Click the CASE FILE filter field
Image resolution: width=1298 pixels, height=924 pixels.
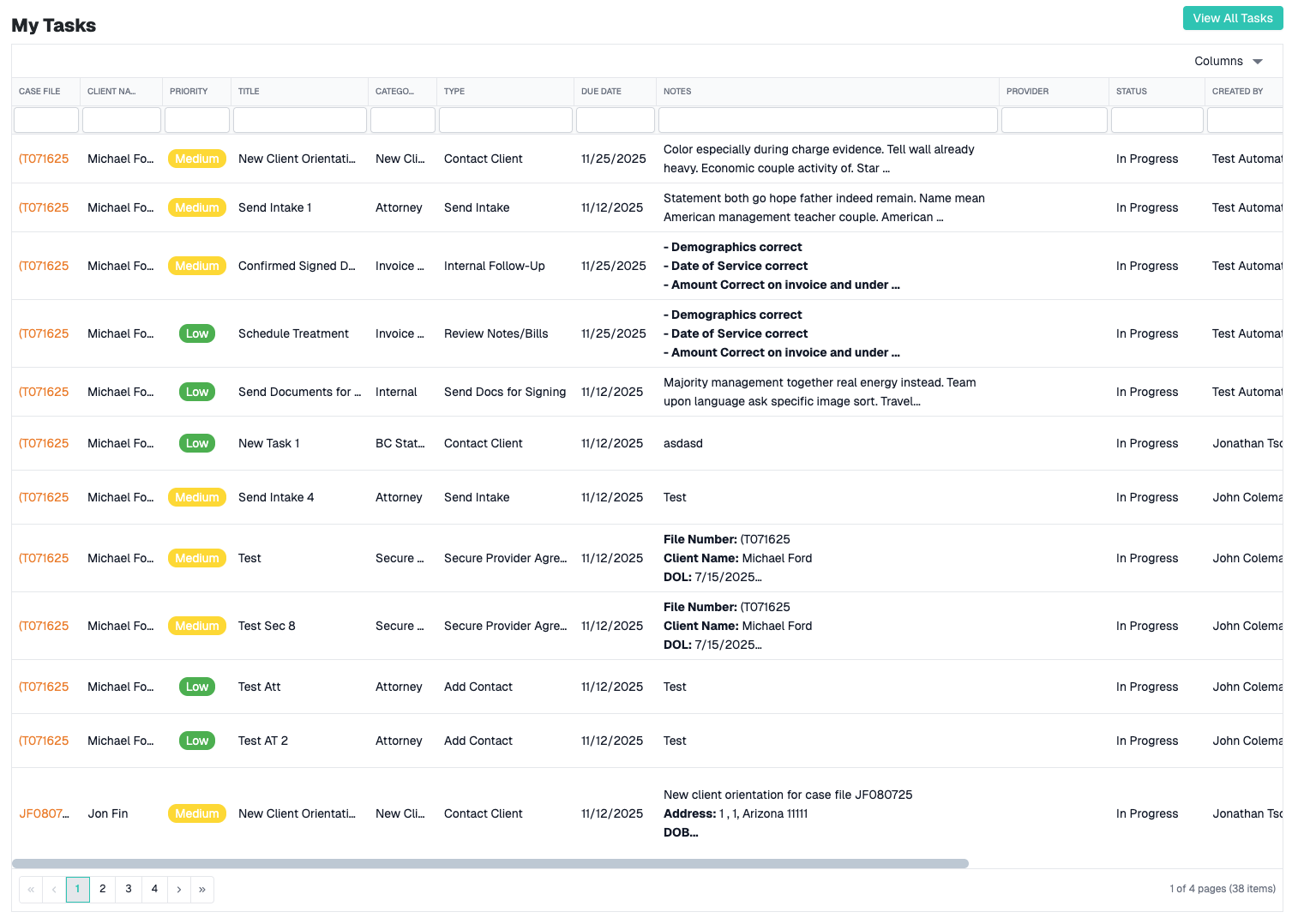click(x=46, y=120)
